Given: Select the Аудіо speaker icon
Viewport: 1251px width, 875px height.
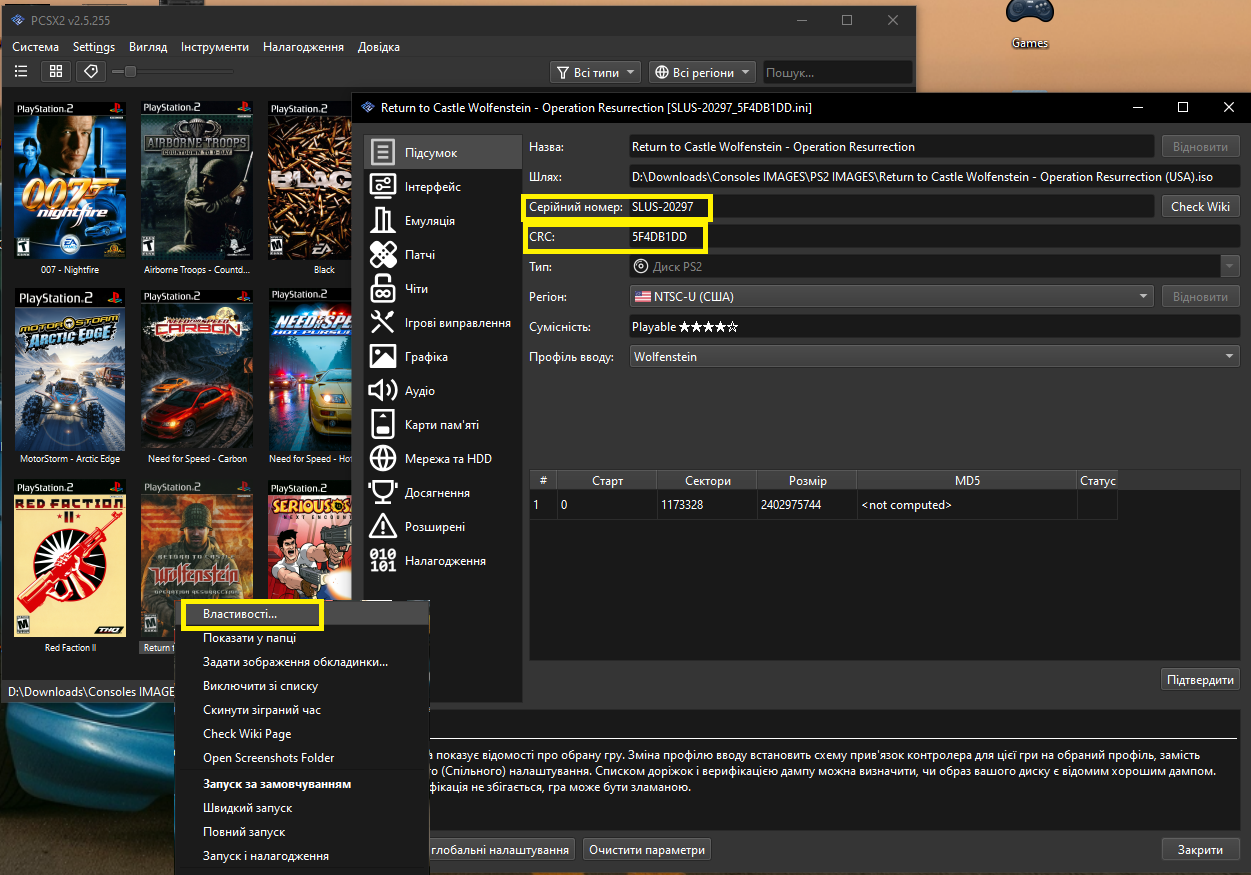Looking at the screenshot, I should [x=383, y=391].
